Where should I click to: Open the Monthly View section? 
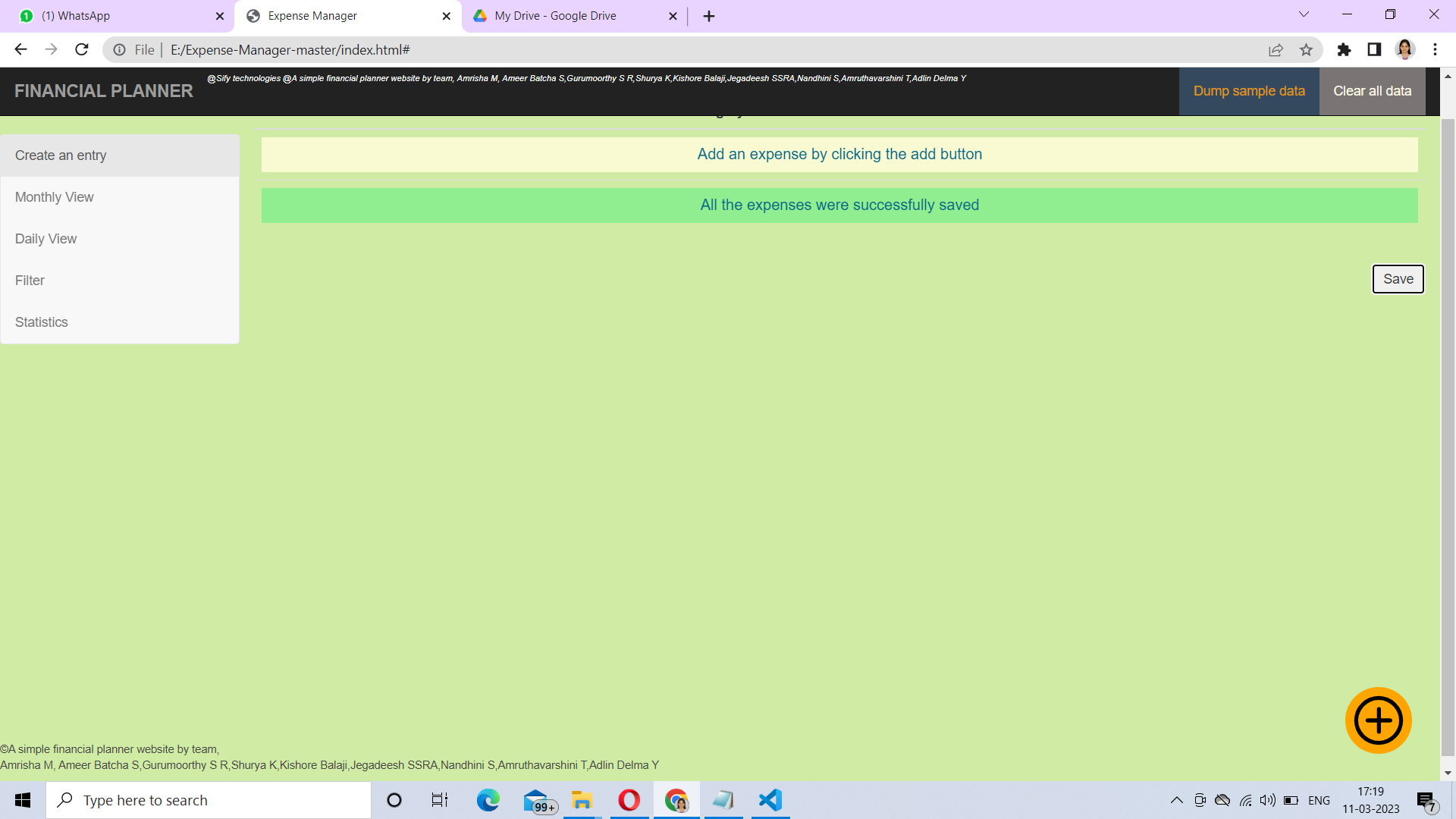pos(55,197)
